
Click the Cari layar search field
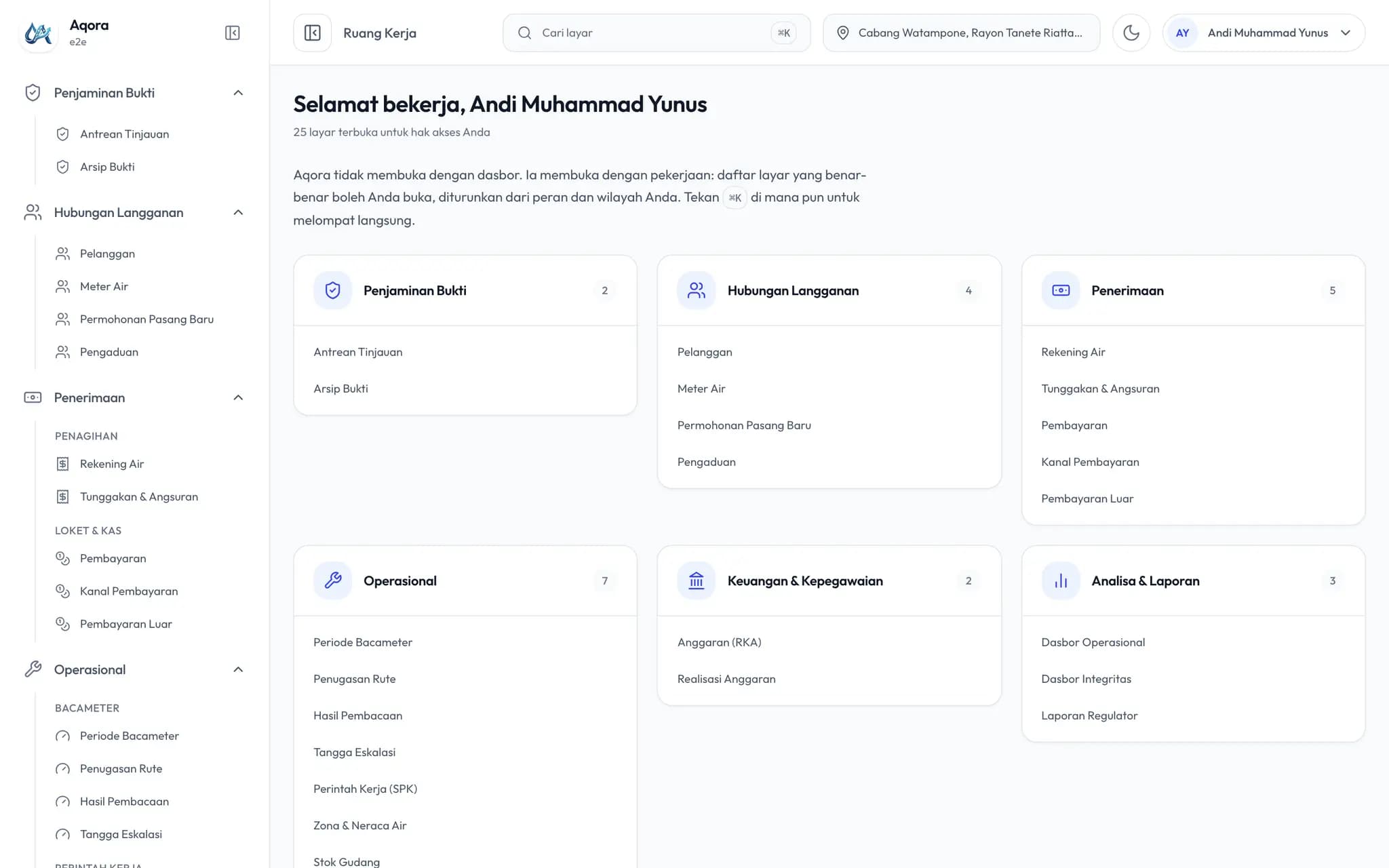pyautogui.click(x=657, y=33)
